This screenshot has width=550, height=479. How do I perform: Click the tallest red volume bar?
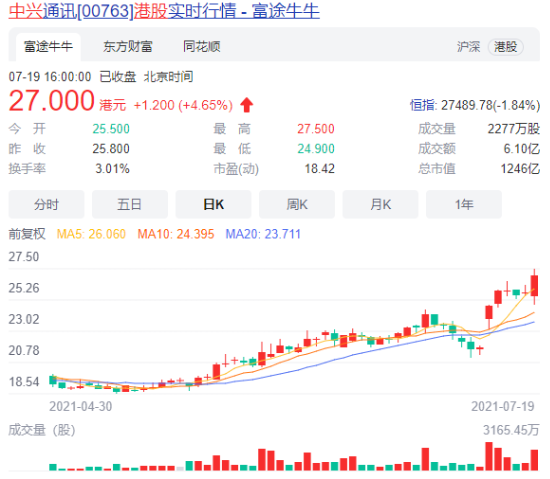[489, 456]
